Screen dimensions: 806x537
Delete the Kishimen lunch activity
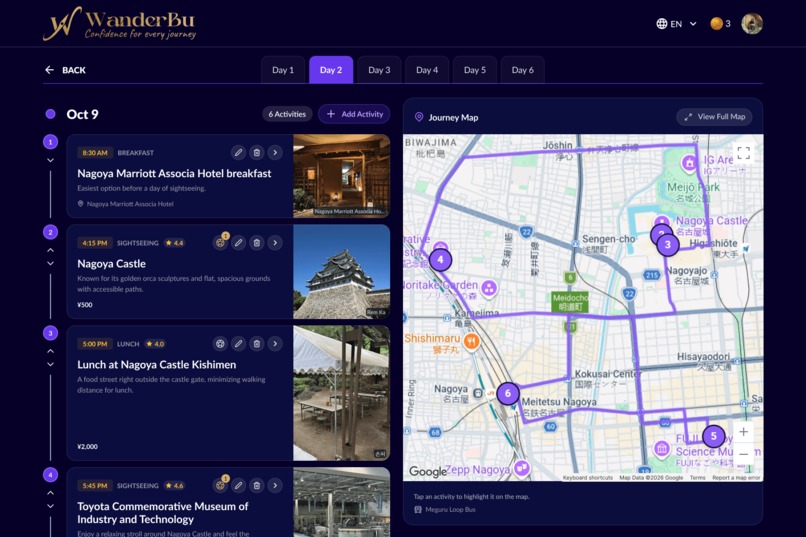pyautogui.click(x=257, y=344)
